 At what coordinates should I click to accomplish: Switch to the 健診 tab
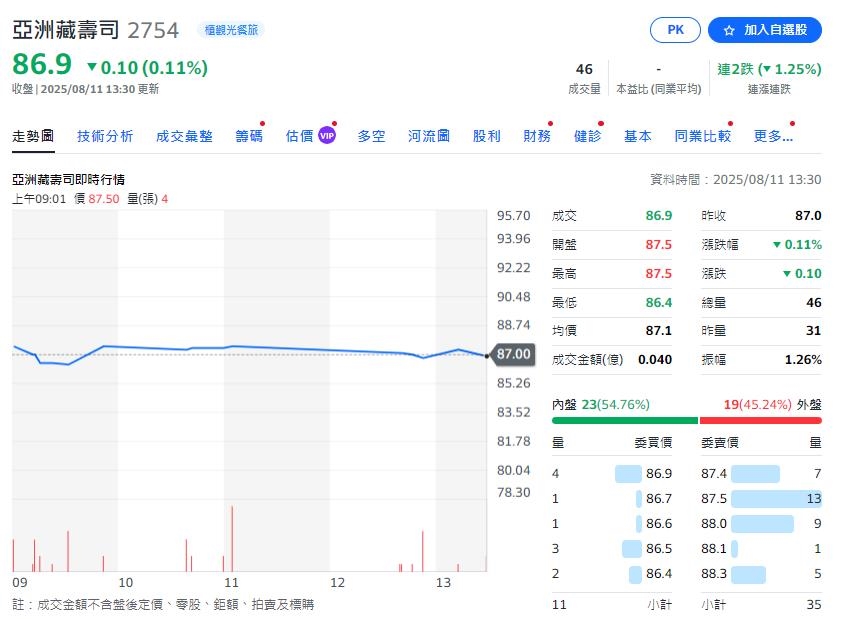point(588,135)
